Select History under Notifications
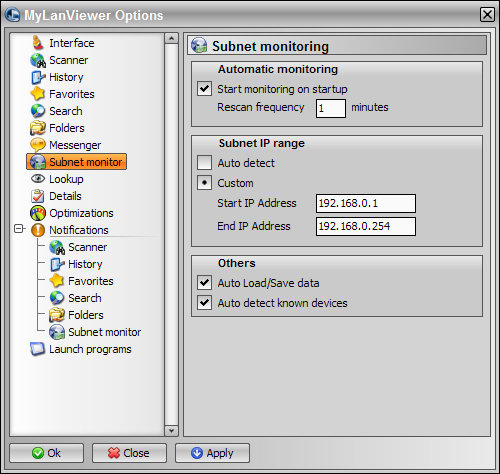This screenshot has width=500, height=474. 76,264
